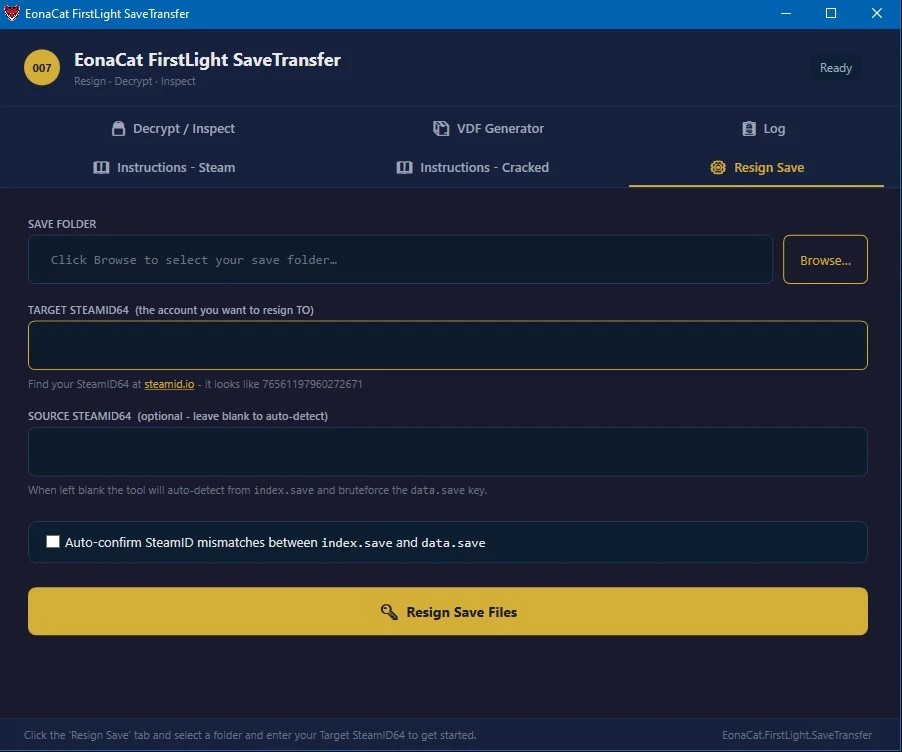This screenshot has width=902, height=752.
Task: Focus the Save Folder path field
Action: click(x=400, y=259)
